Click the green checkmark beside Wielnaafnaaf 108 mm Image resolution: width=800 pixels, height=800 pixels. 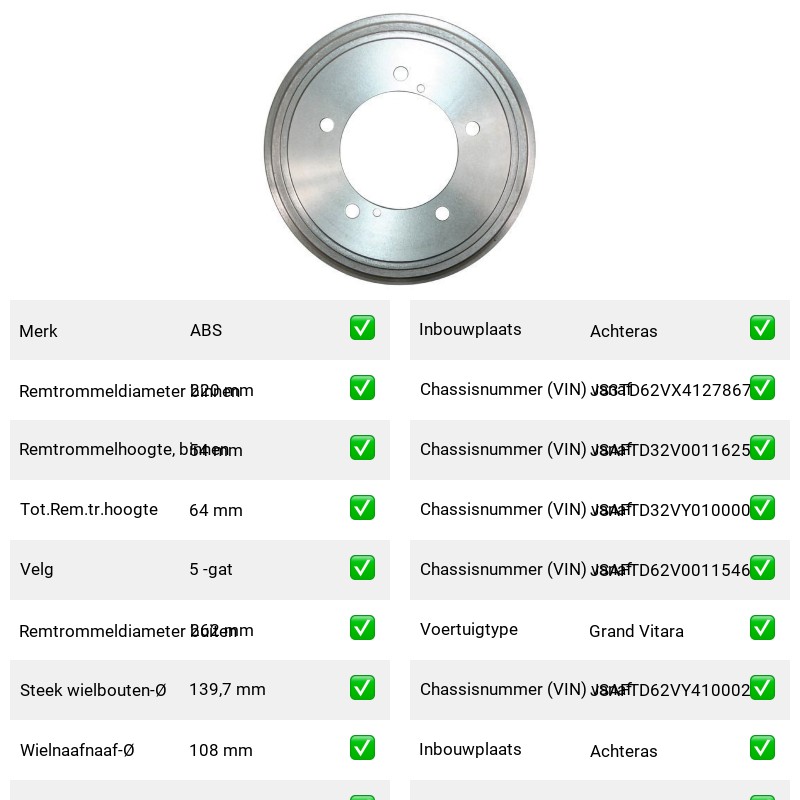362,748
